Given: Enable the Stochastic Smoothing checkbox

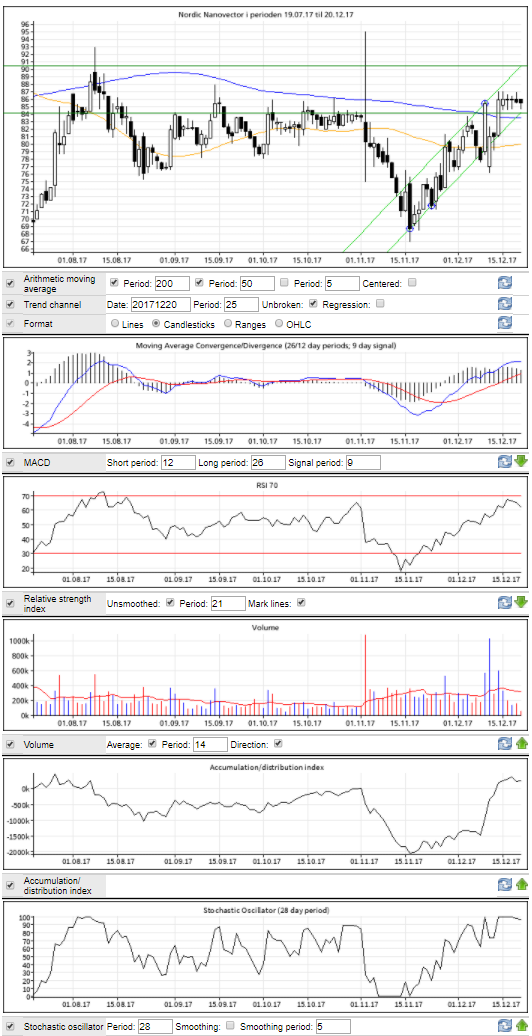Looking at the screenshot, I should [x=230, y=1026].
